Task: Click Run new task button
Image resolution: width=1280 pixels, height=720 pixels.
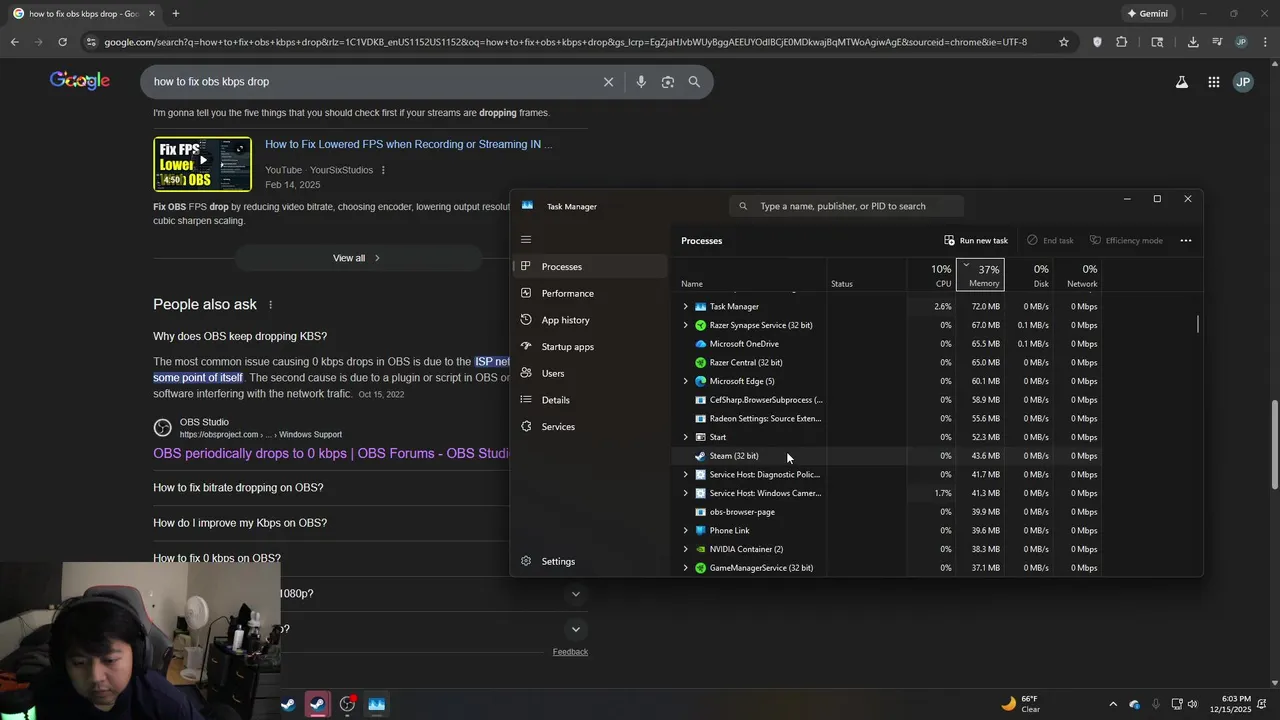Action: tap(976, 241)
